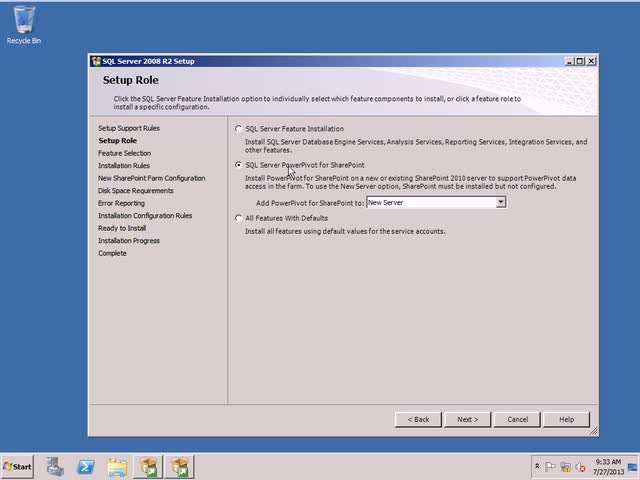Click the Next button
The height and width of the screenshot is (480, 640).
468,420
